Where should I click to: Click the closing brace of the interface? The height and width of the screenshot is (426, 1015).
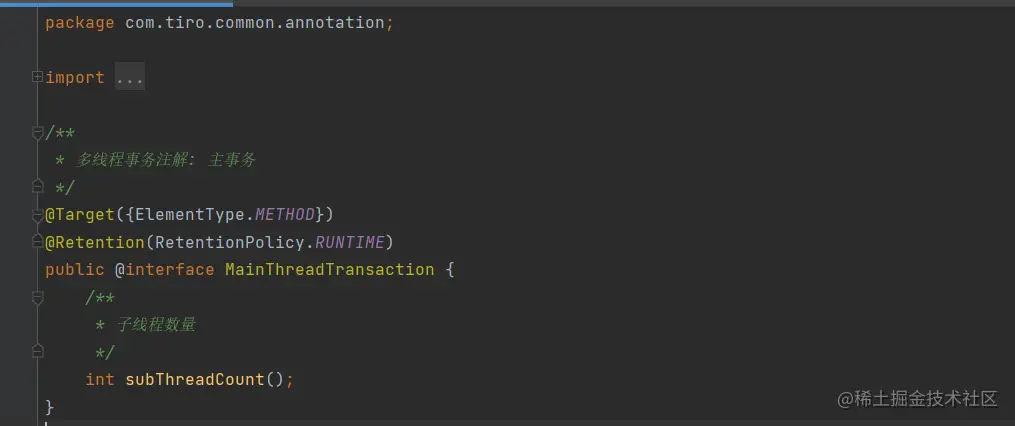pos(50,407)
